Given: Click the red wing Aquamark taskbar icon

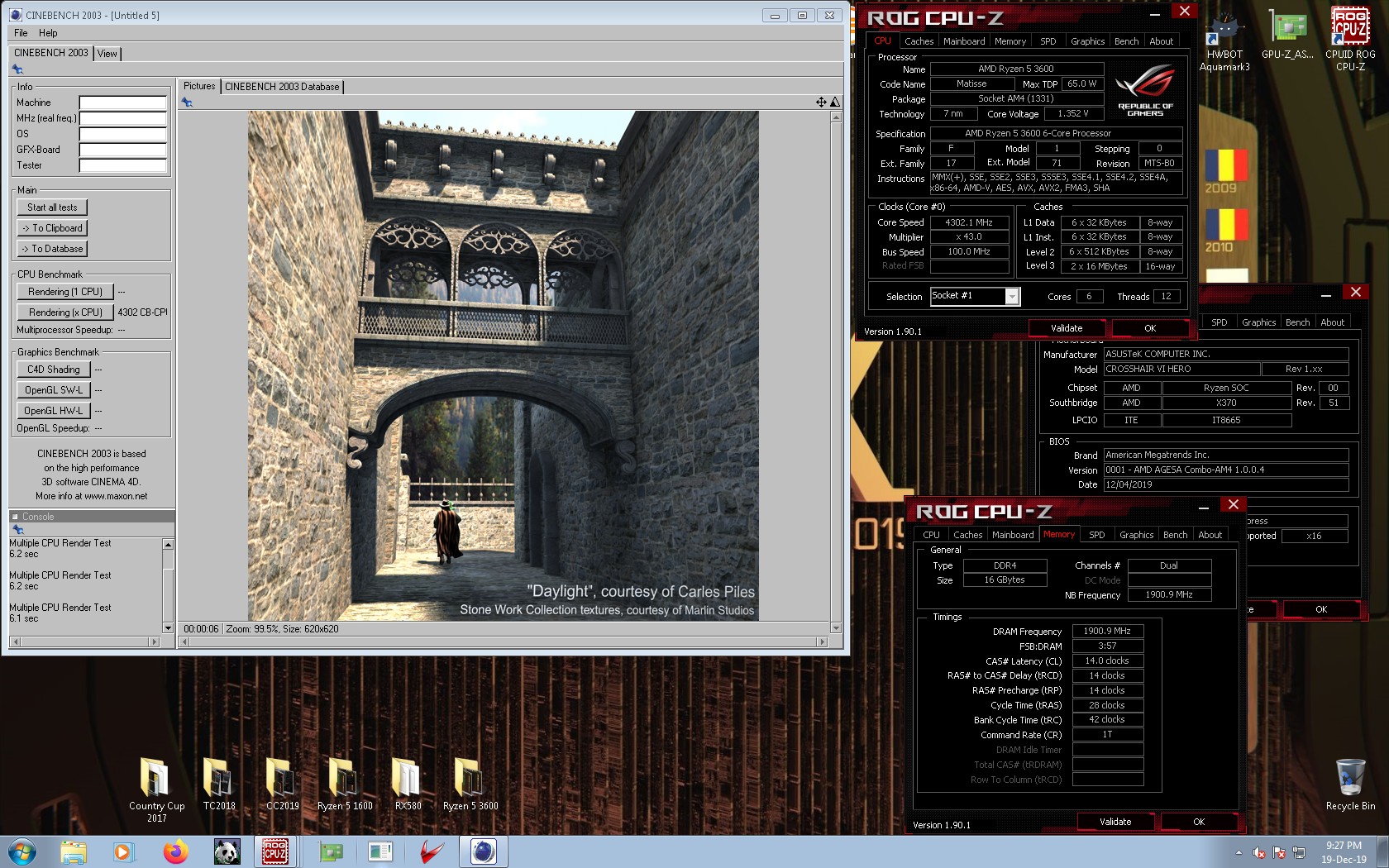Looking at the screenshot, I should coord(432,851).
